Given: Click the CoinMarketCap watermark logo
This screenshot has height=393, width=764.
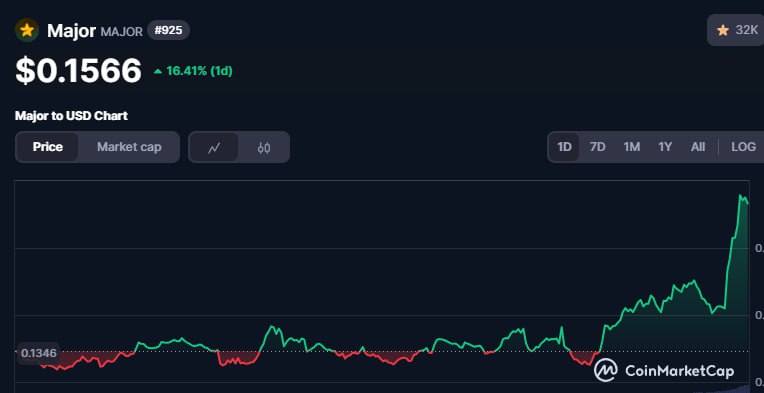Looking at the screenshot, I should 664,371.
